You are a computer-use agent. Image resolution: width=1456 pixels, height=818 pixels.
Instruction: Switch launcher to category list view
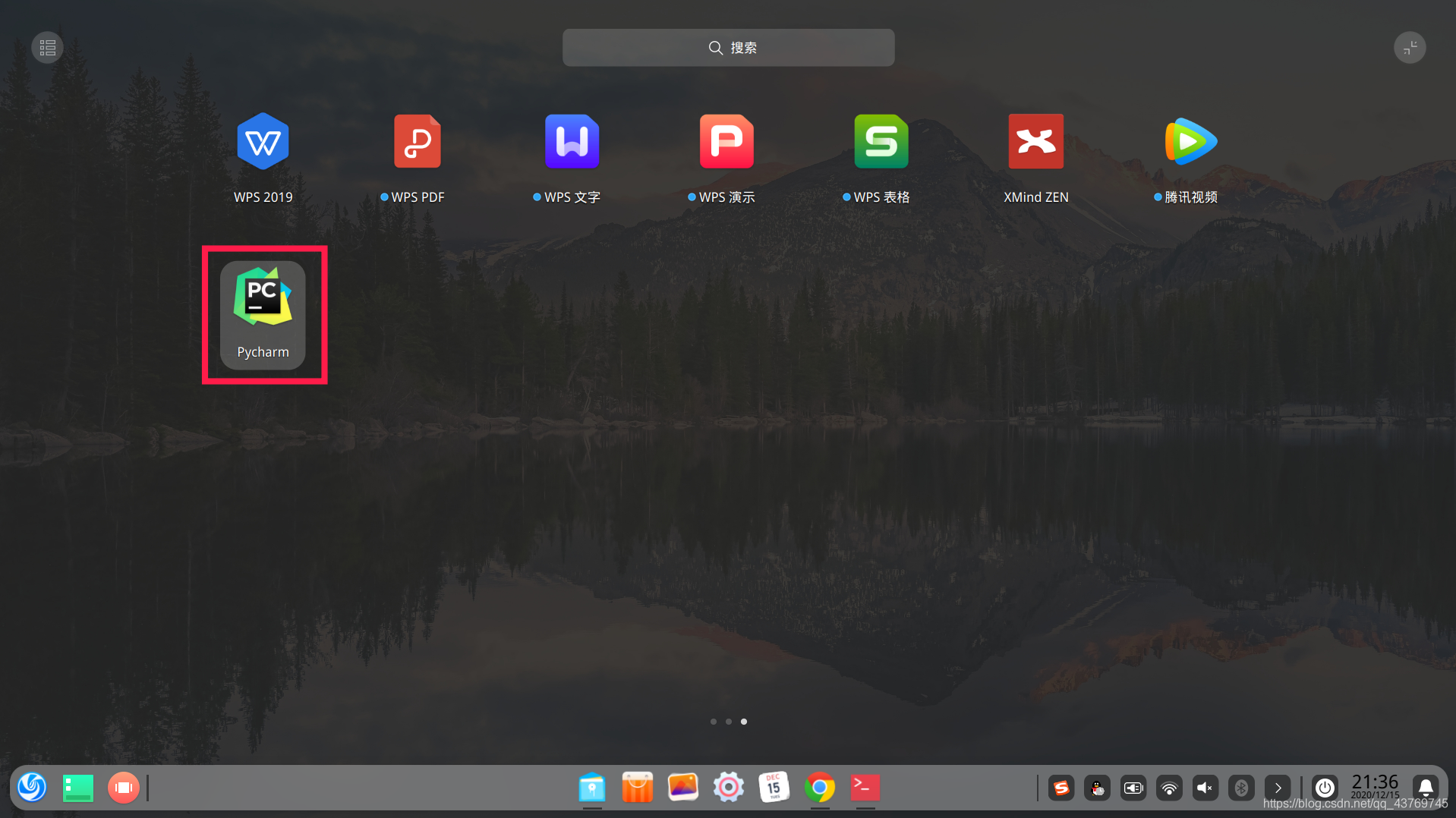pos(47,48)
